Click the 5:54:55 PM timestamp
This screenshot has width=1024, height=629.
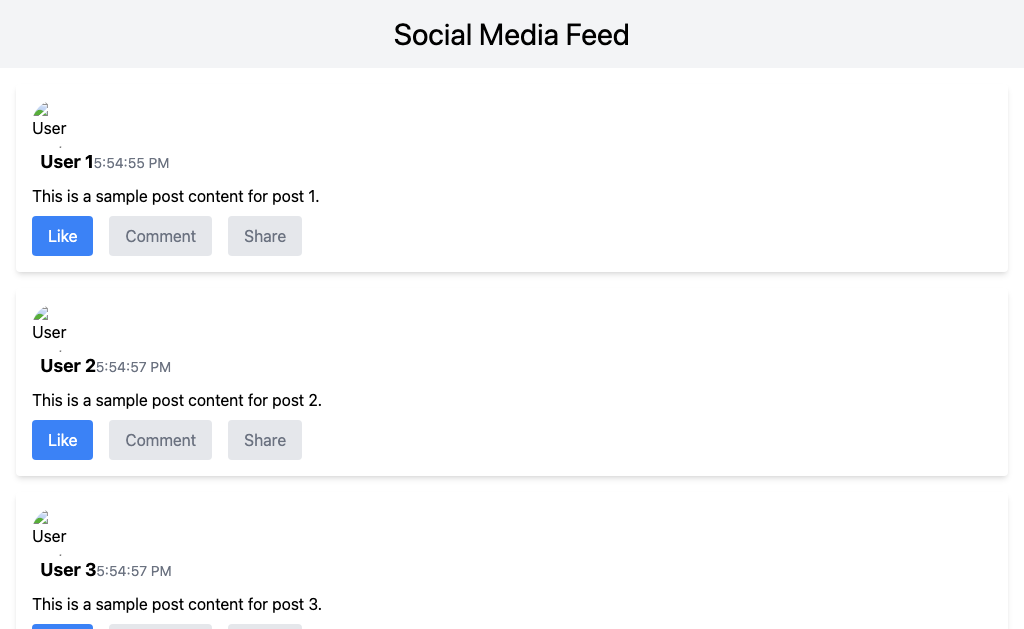pyautogui.click(x=131, y=163)
